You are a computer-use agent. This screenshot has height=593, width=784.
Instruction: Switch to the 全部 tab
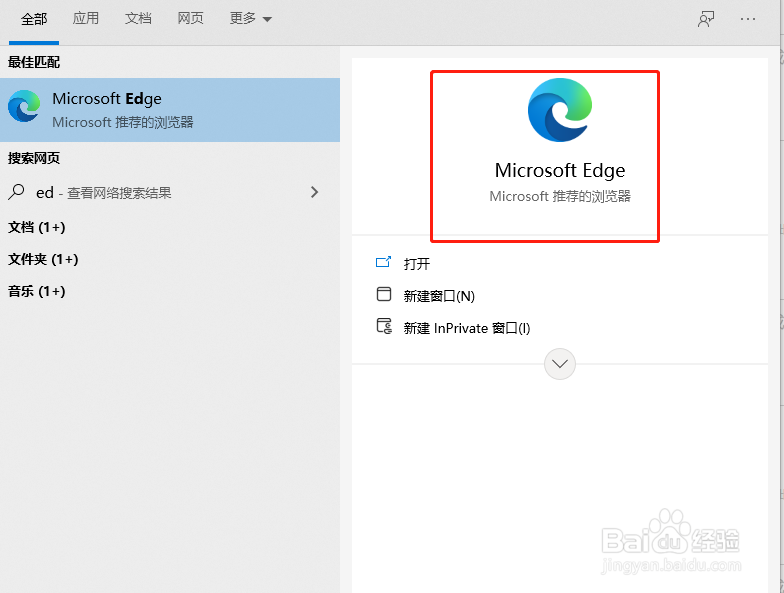[x=34, y=19]
